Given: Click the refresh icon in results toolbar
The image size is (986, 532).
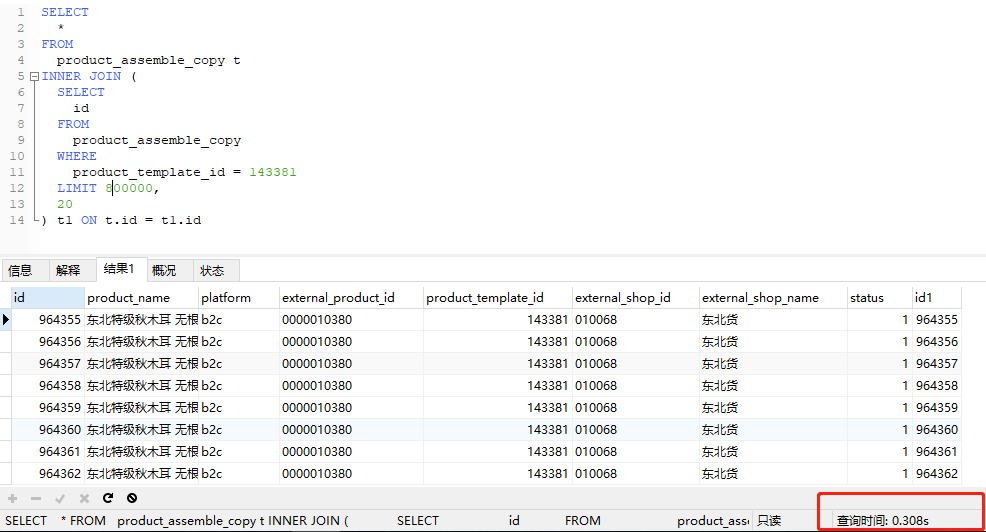Looking at the screenshot, I should tap(108, 498).
